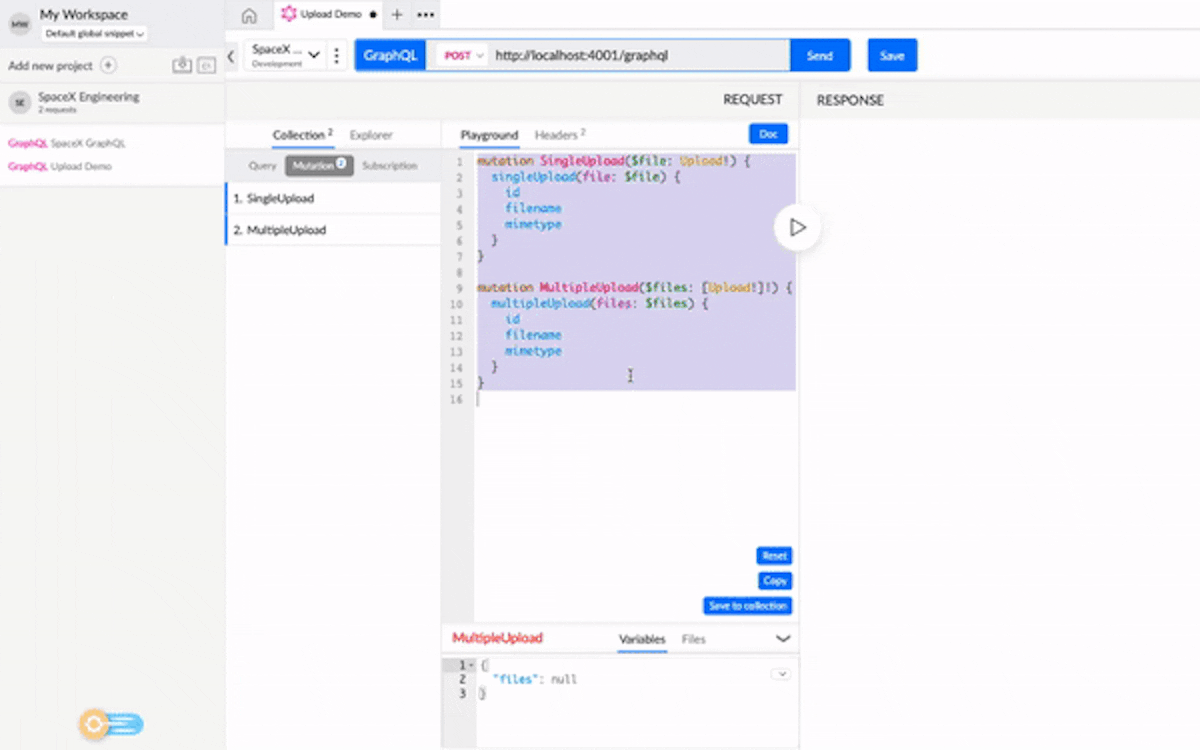Switch to the Files tab
Image resolution: width=1200 pixels, height=750 pixels.
pyautogui.click(x=693, y=639)
